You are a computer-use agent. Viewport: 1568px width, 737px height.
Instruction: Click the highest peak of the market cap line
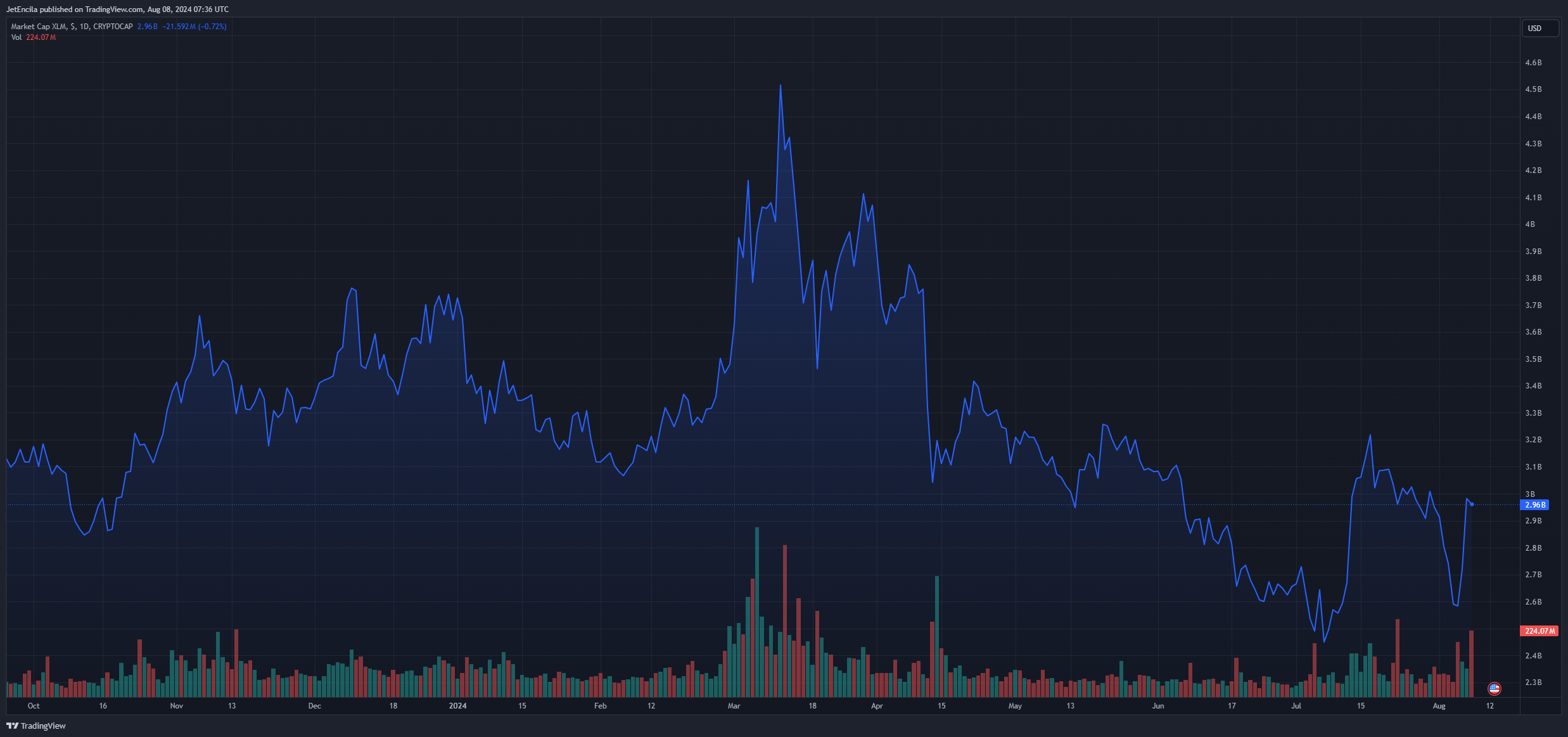(x=781, y=86)
